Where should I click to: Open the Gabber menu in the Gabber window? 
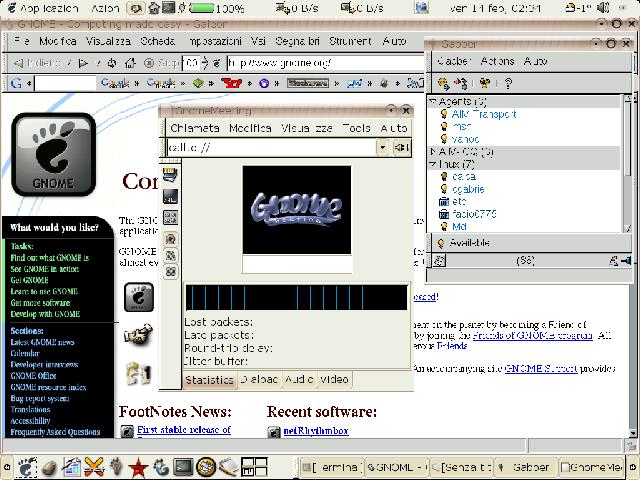[454, 61]
